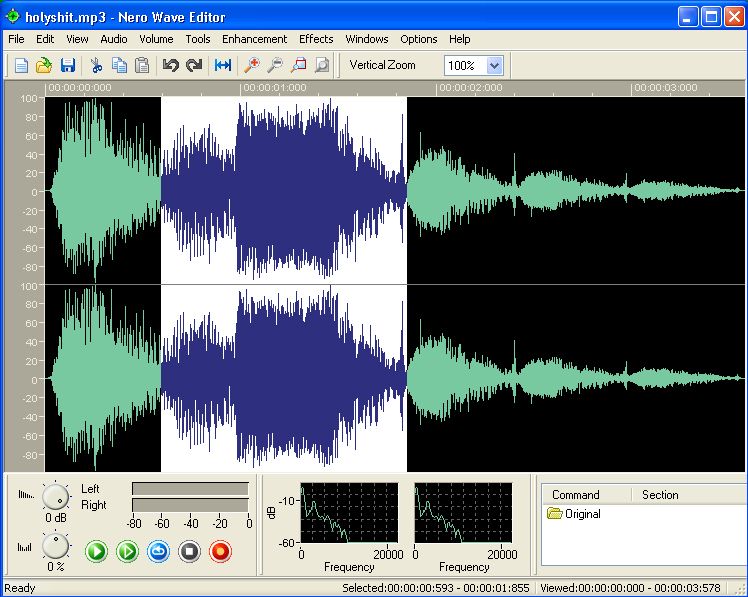The image size is (748, 597).
Task: Select the Original entry in the command list
Action: 582,514
